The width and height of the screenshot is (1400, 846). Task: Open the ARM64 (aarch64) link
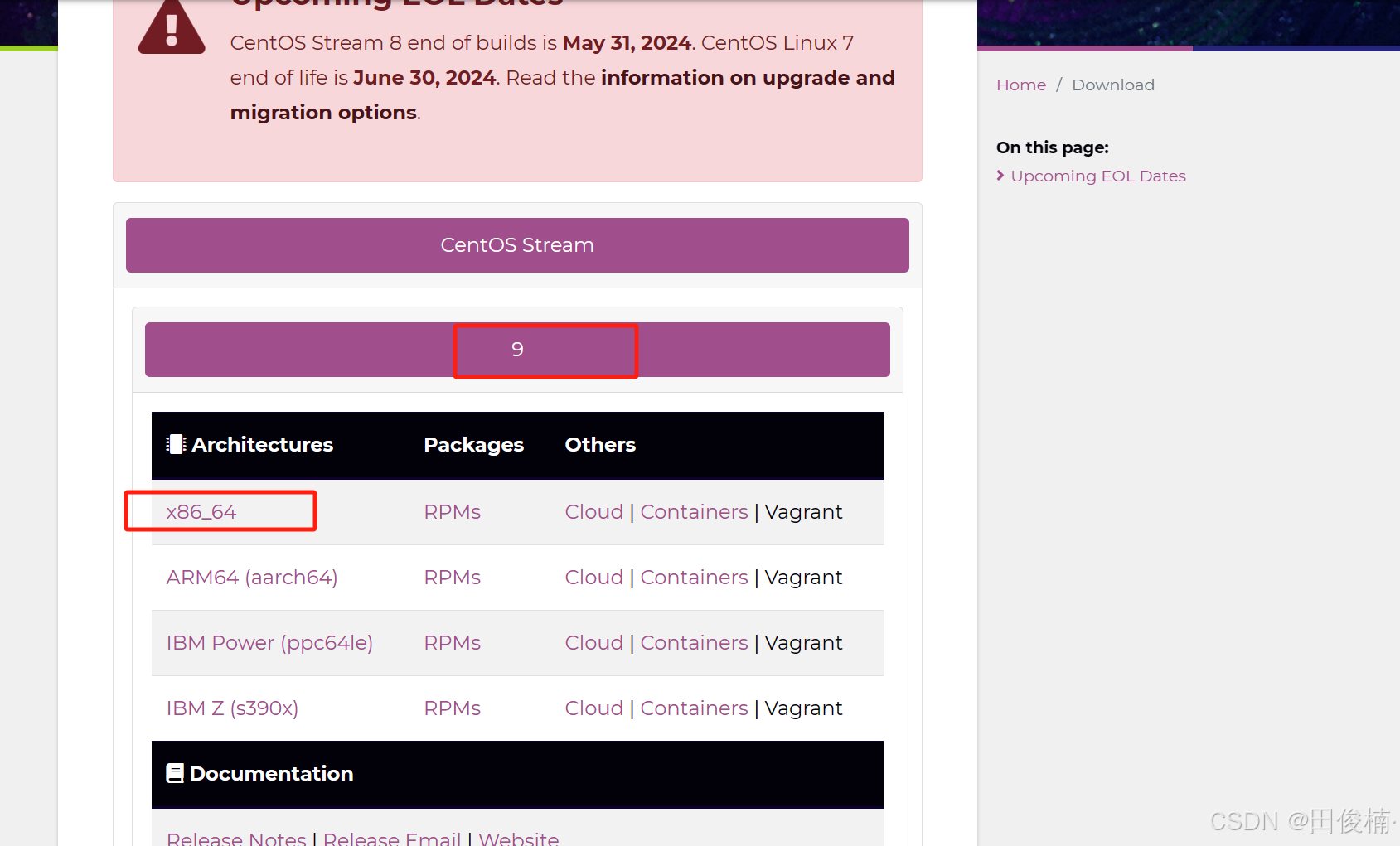252,578
